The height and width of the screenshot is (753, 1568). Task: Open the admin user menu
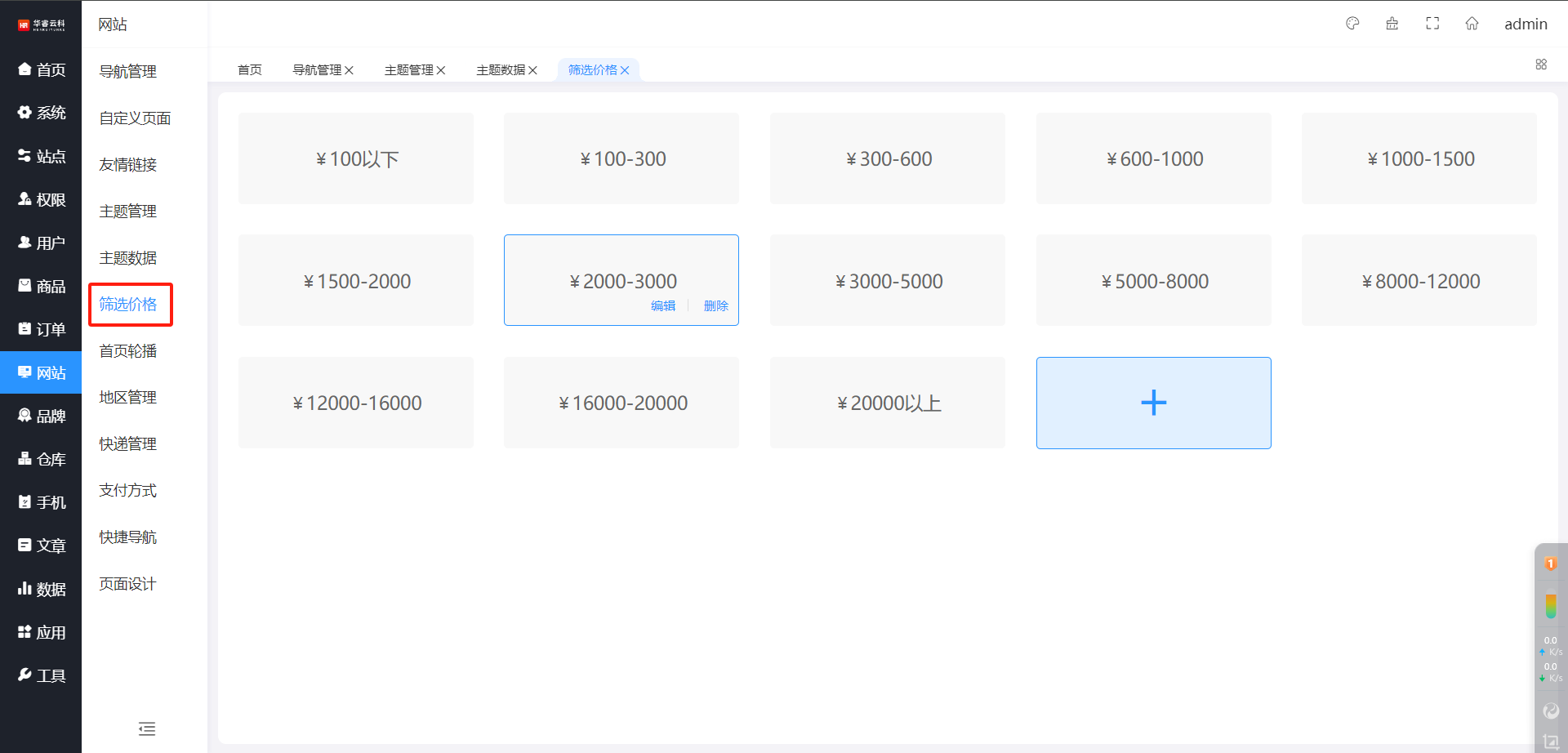point(1526,24)
